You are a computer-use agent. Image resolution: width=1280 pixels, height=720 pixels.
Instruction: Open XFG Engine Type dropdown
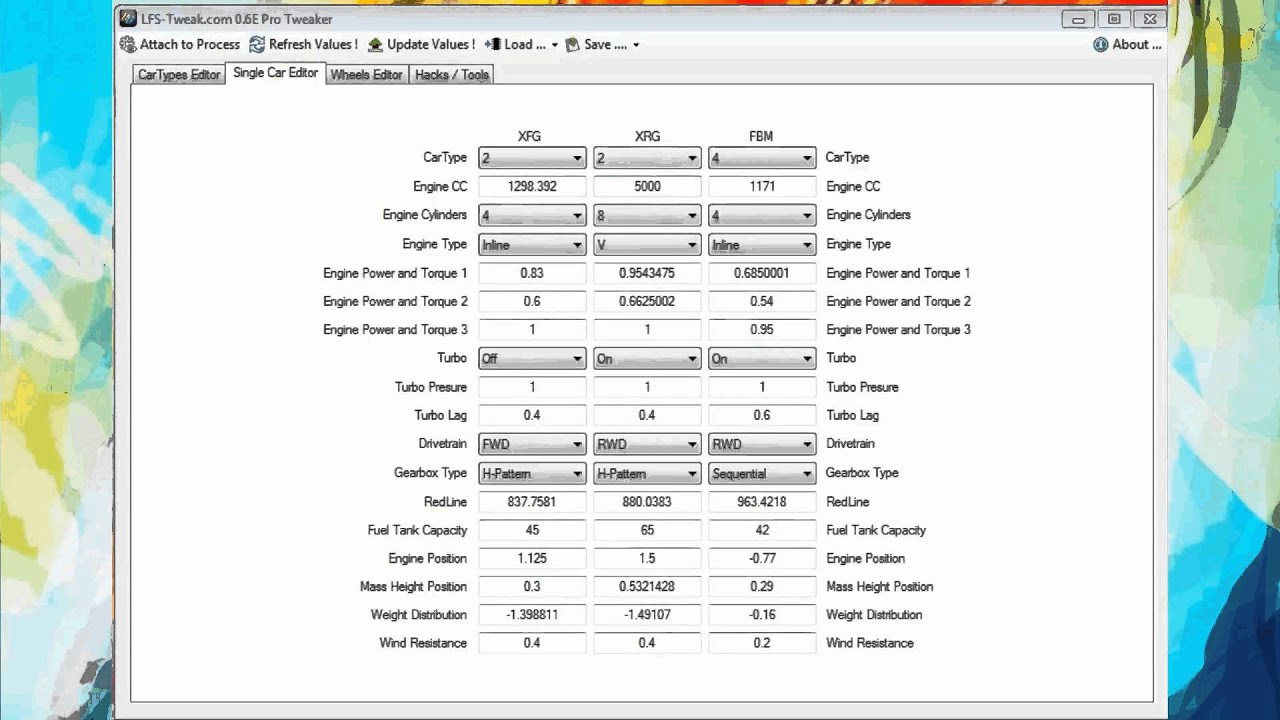(532, 245)
